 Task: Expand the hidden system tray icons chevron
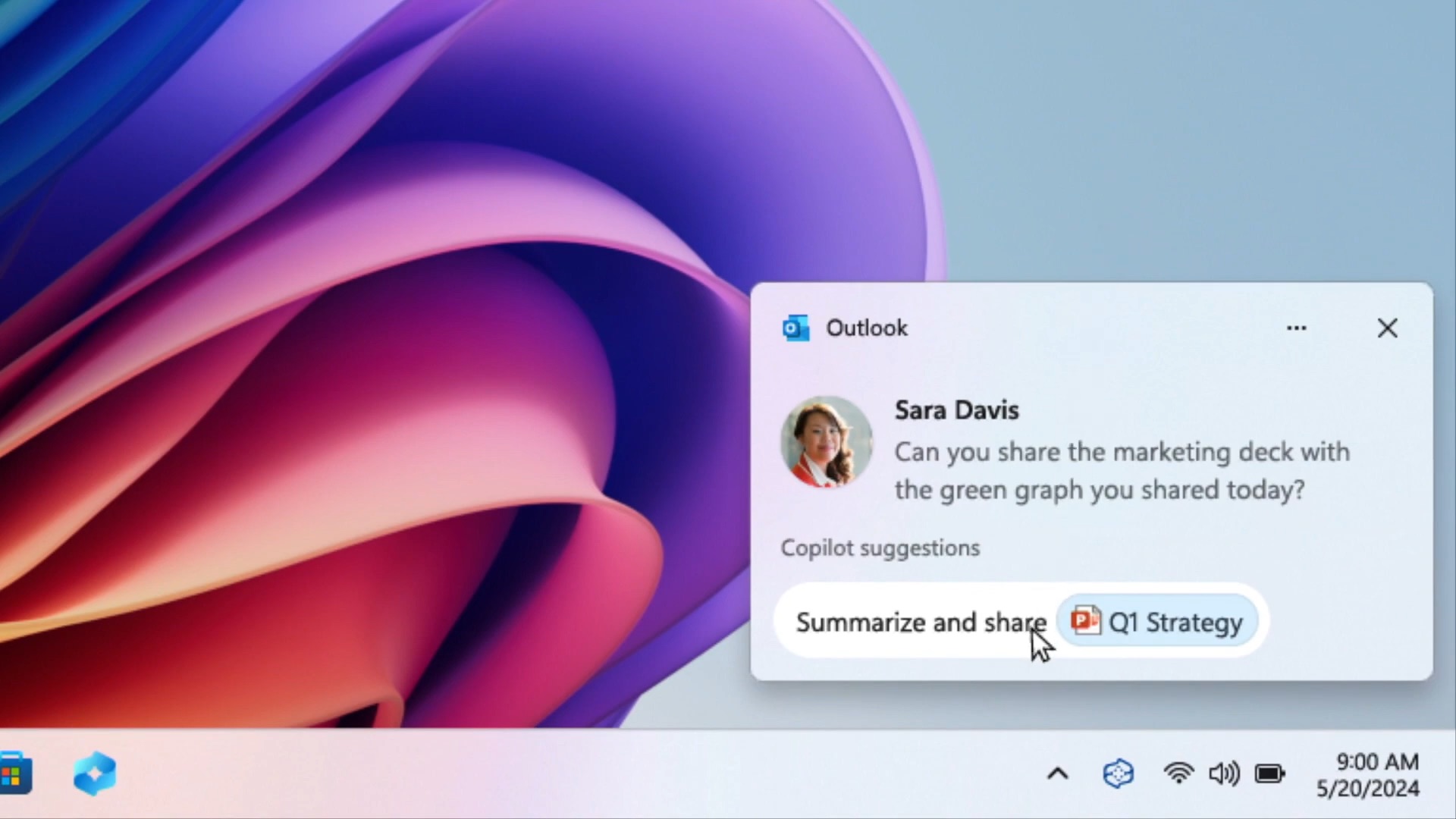pos(1058,774)
